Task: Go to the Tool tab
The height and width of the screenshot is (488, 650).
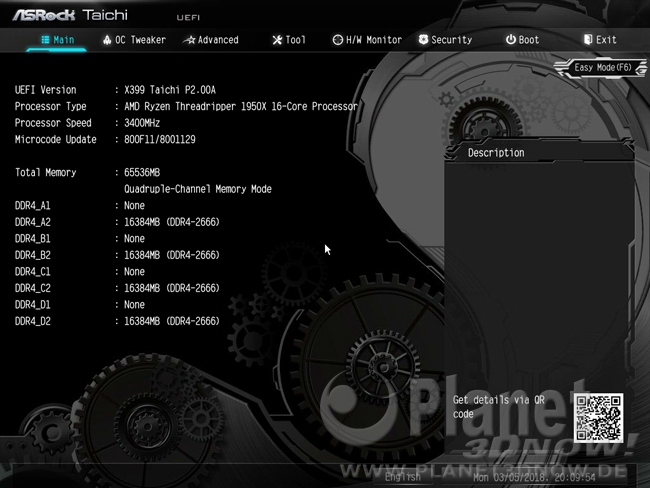Action: click(289, 40)
